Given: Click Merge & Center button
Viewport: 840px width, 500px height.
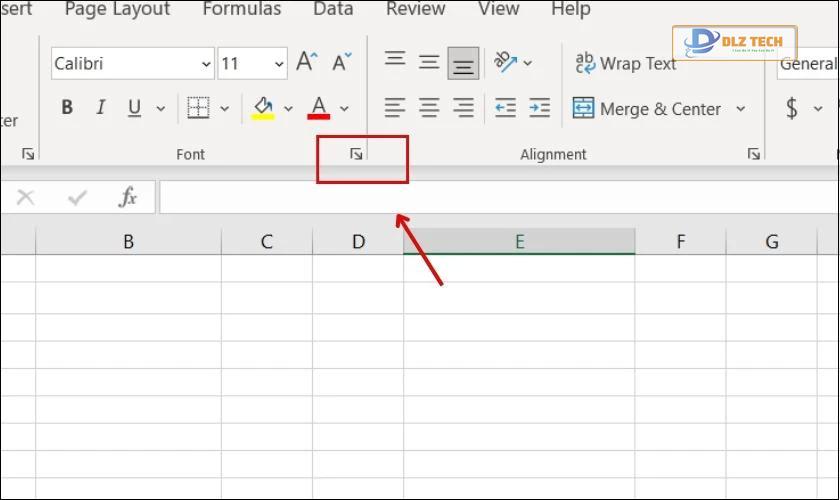Looking at the screenshot, I should coord(647,109).
